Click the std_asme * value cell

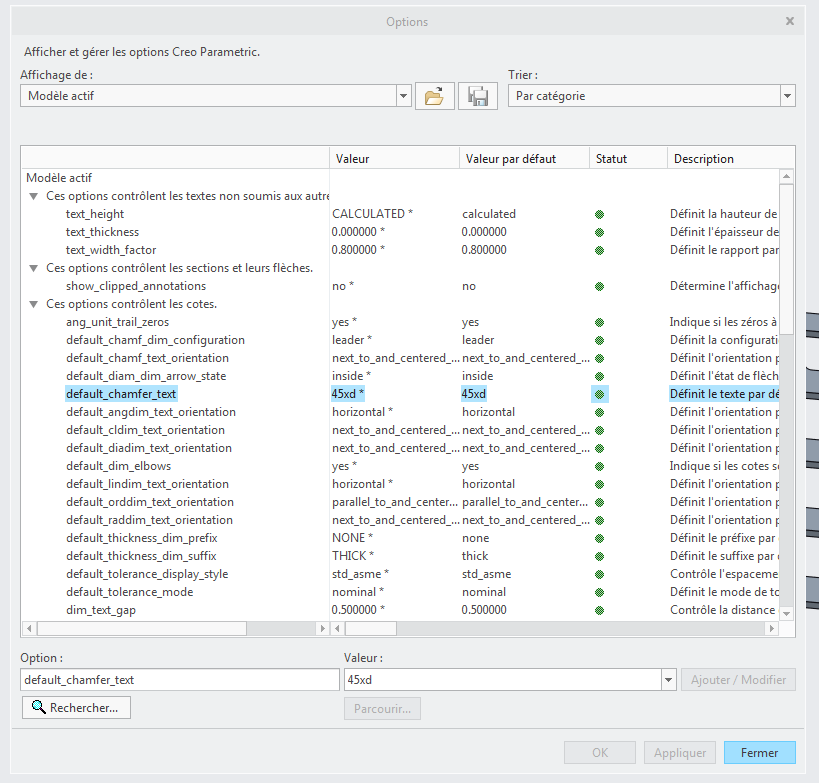pyautogui.click(x=360, y=574)
